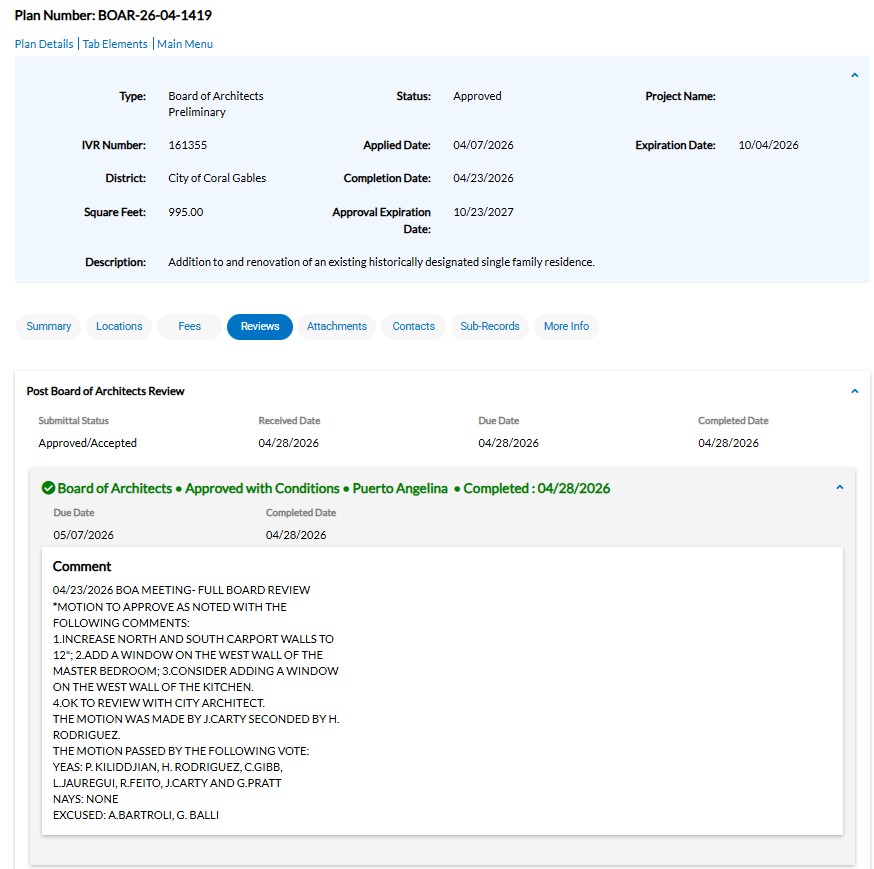Select the review Due Date 05/07/2026
Screen dimensions: 874x869
[84, 535]
